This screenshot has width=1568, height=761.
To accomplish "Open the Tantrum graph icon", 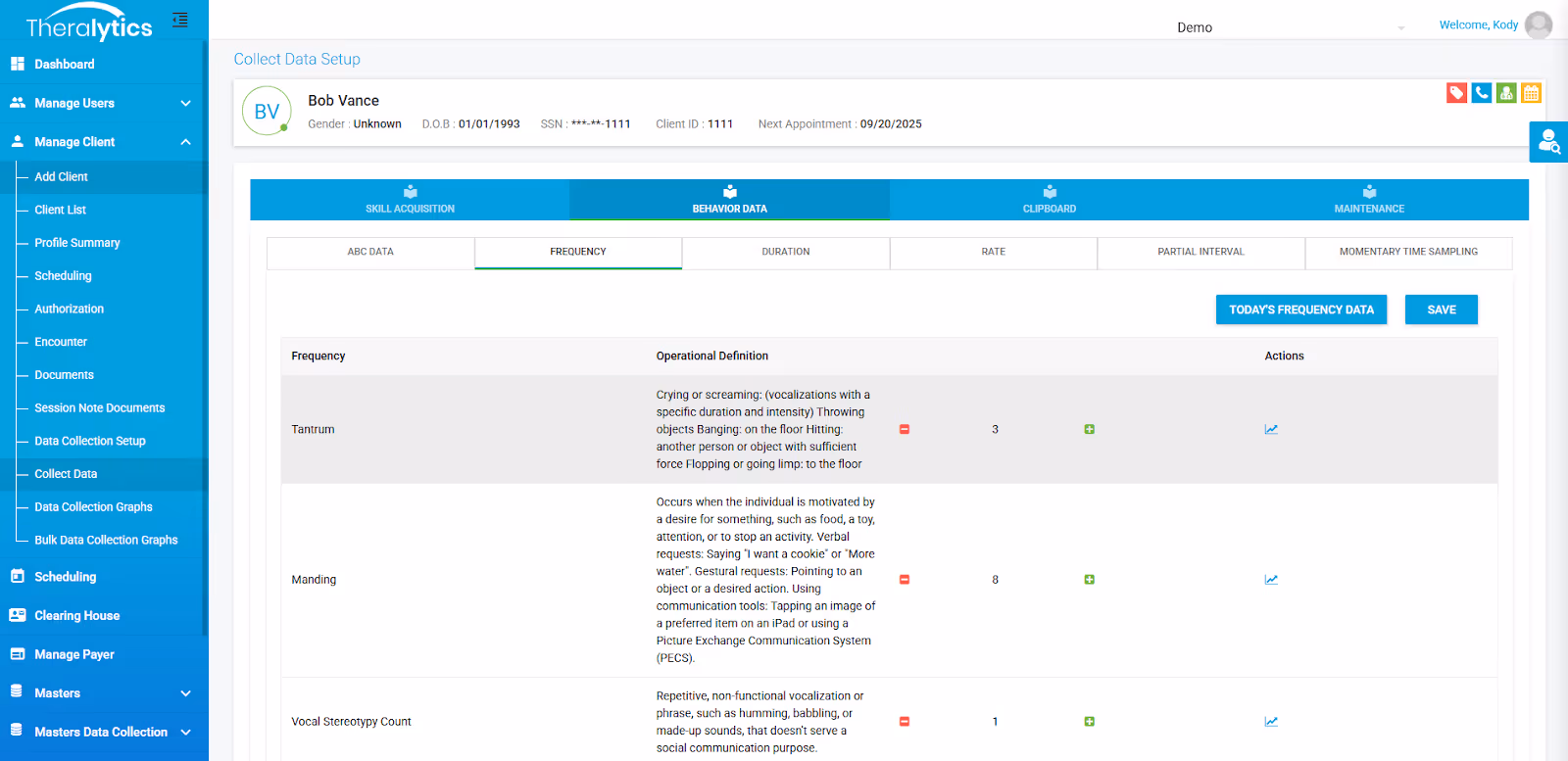I will click(x=1271, y=429).
